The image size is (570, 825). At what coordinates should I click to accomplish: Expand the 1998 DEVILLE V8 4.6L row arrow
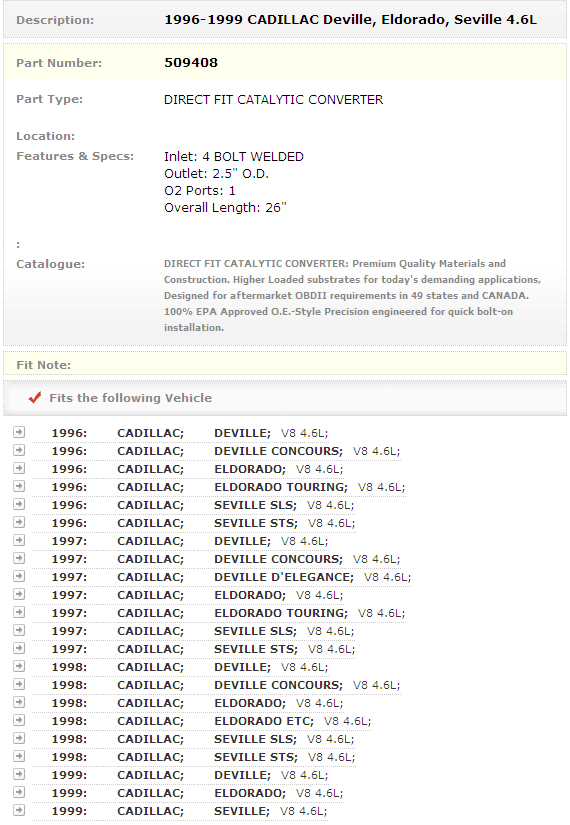click(x=19, y=666)
